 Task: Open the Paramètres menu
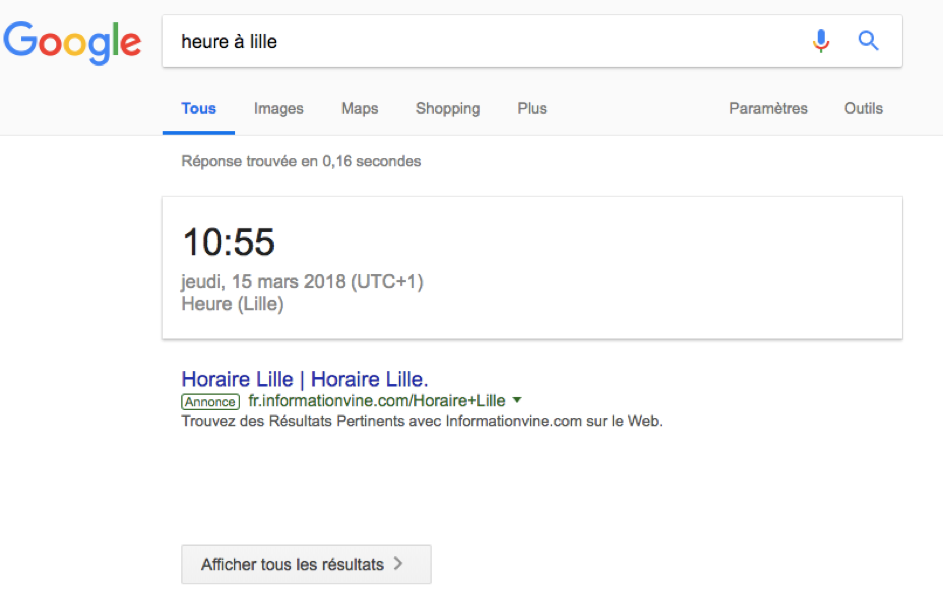click(768, 108)
